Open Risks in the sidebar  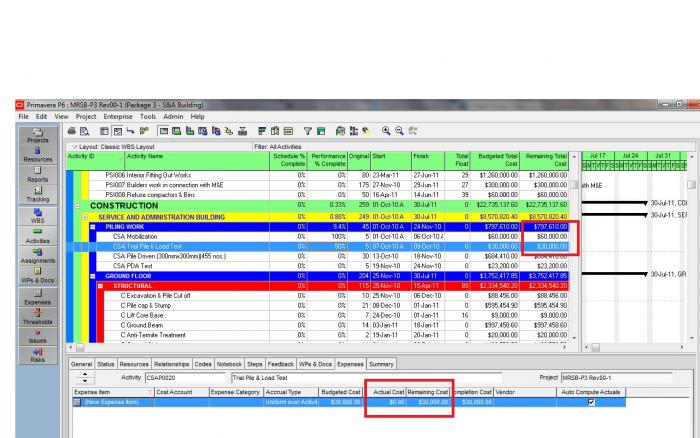tap(38, 355)
